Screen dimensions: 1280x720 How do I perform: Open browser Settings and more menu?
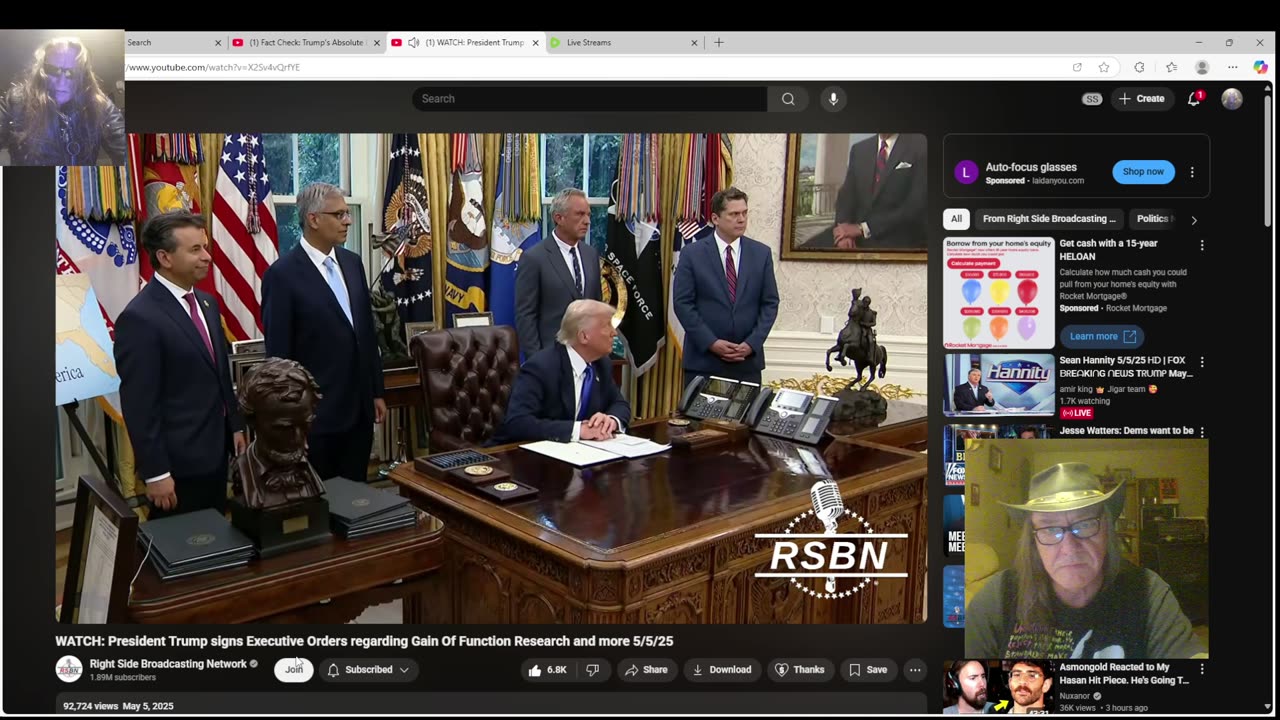click(1233, 67)
